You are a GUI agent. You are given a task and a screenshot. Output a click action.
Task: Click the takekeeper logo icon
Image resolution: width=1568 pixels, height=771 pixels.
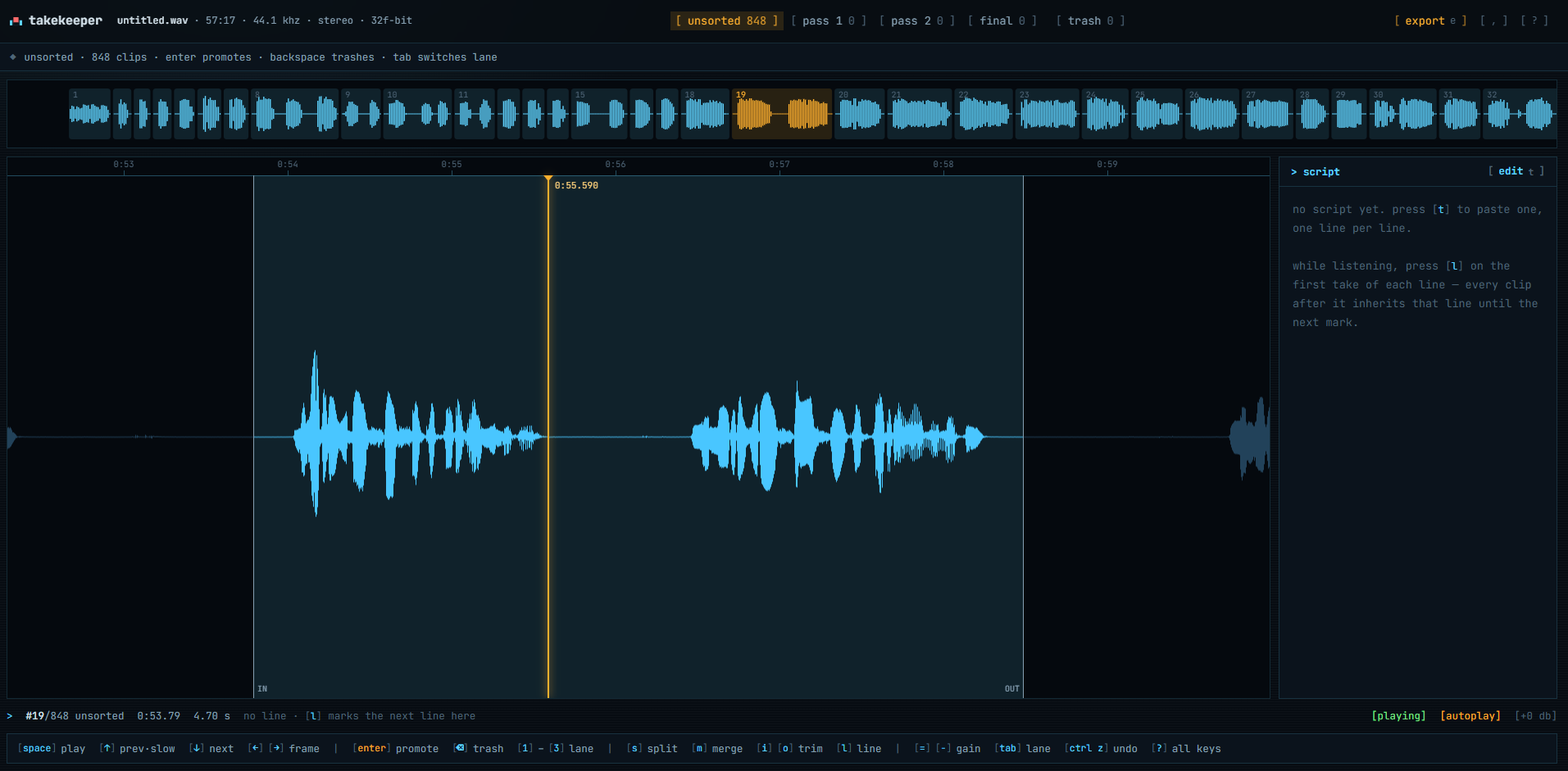16,20
